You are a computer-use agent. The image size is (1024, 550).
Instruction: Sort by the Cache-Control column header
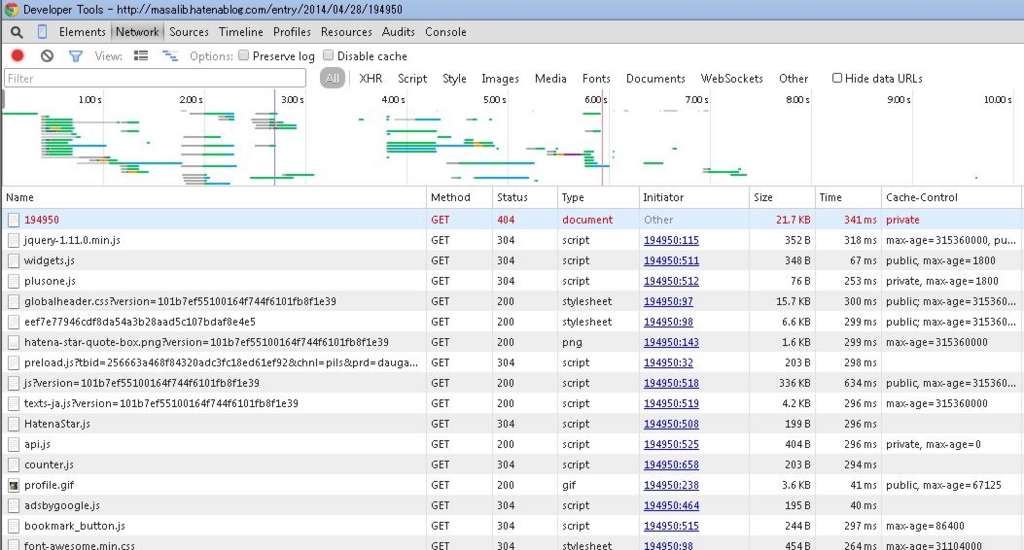coord(951,197)
